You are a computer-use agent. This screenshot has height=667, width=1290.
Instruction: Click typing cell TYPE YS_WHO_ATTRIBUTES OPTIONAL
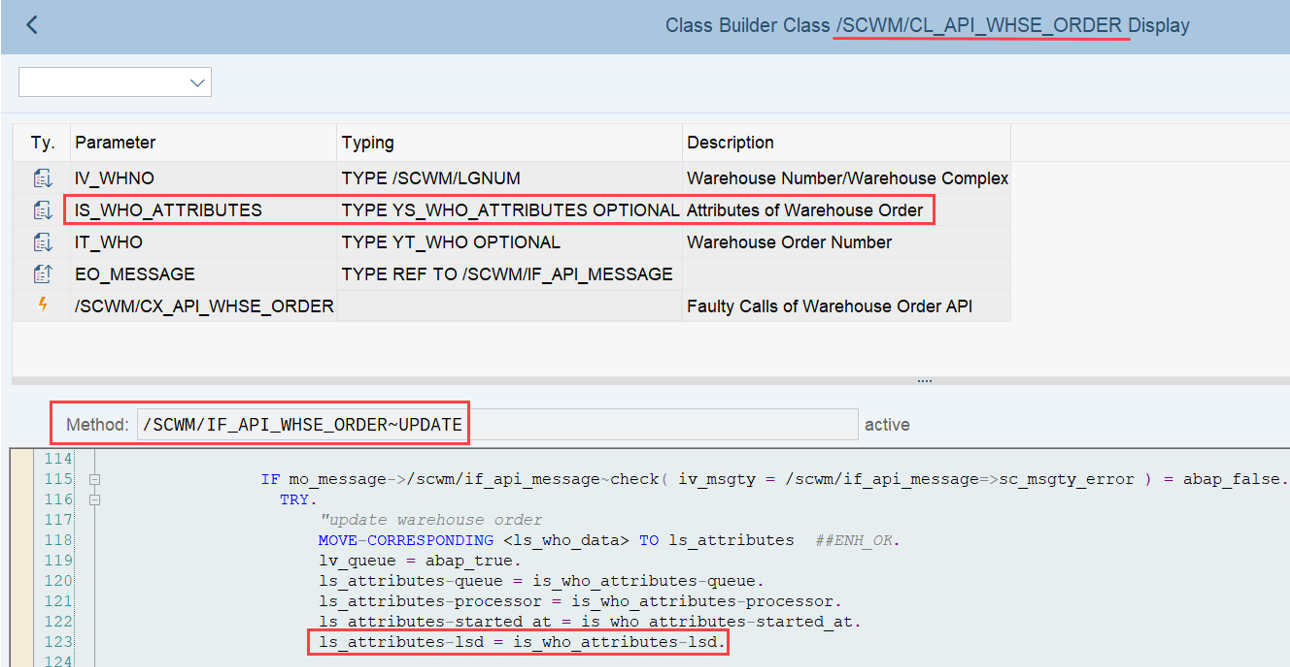tap(509, 210)
